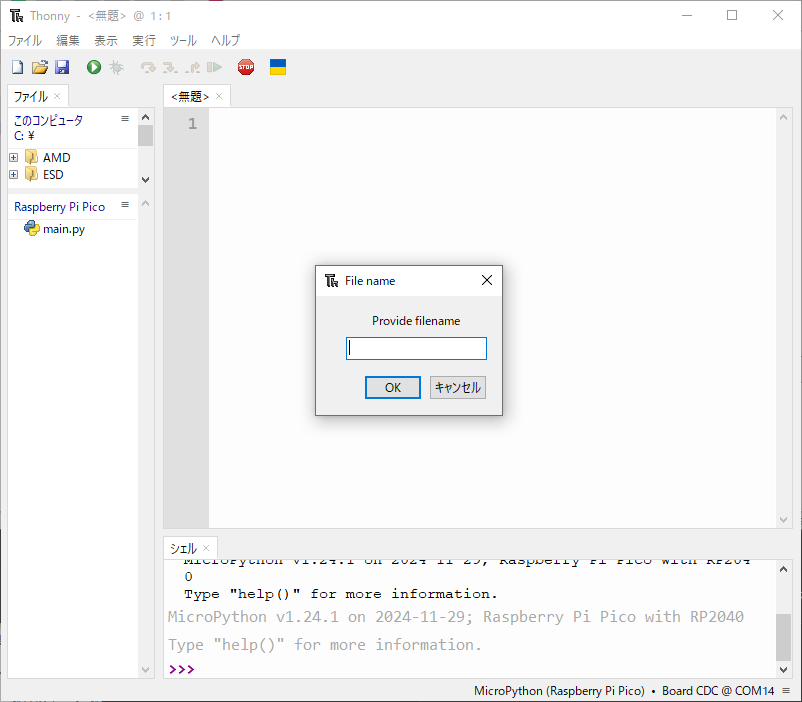802x702 pixels.
Task: Click the Step Out toolbar icon
Action: click(x=192, y=67)
